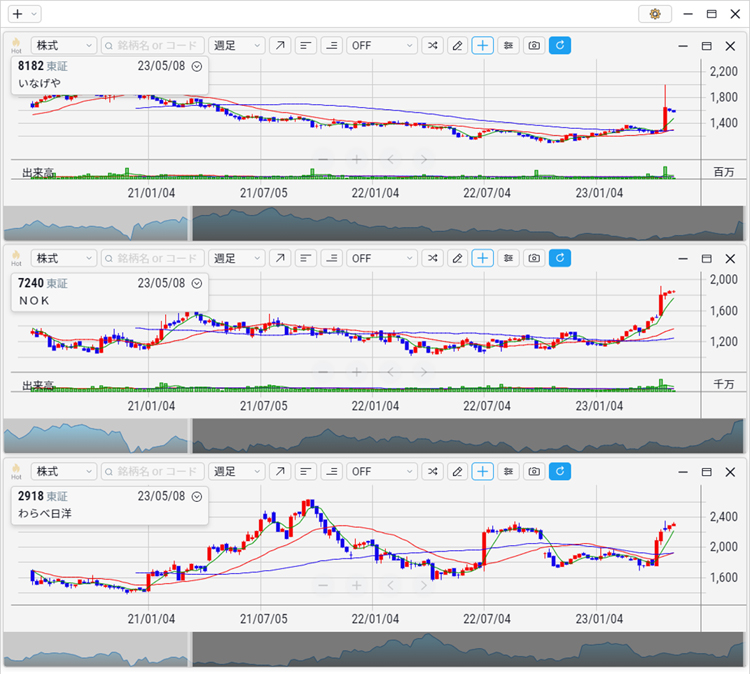This screenshot has width=750, height=674.
Task: Toggle blue refresh button in NOK chart
Action: point(560,258)
